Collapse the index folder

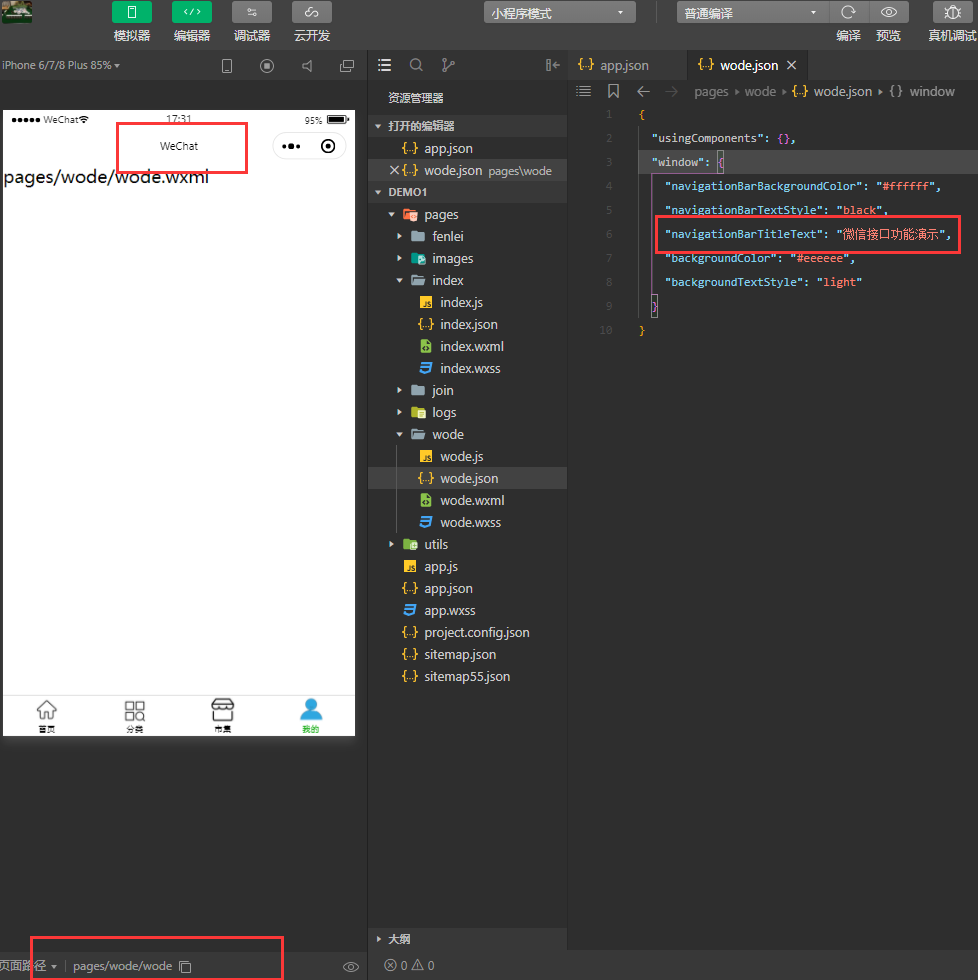coord(400,281)
